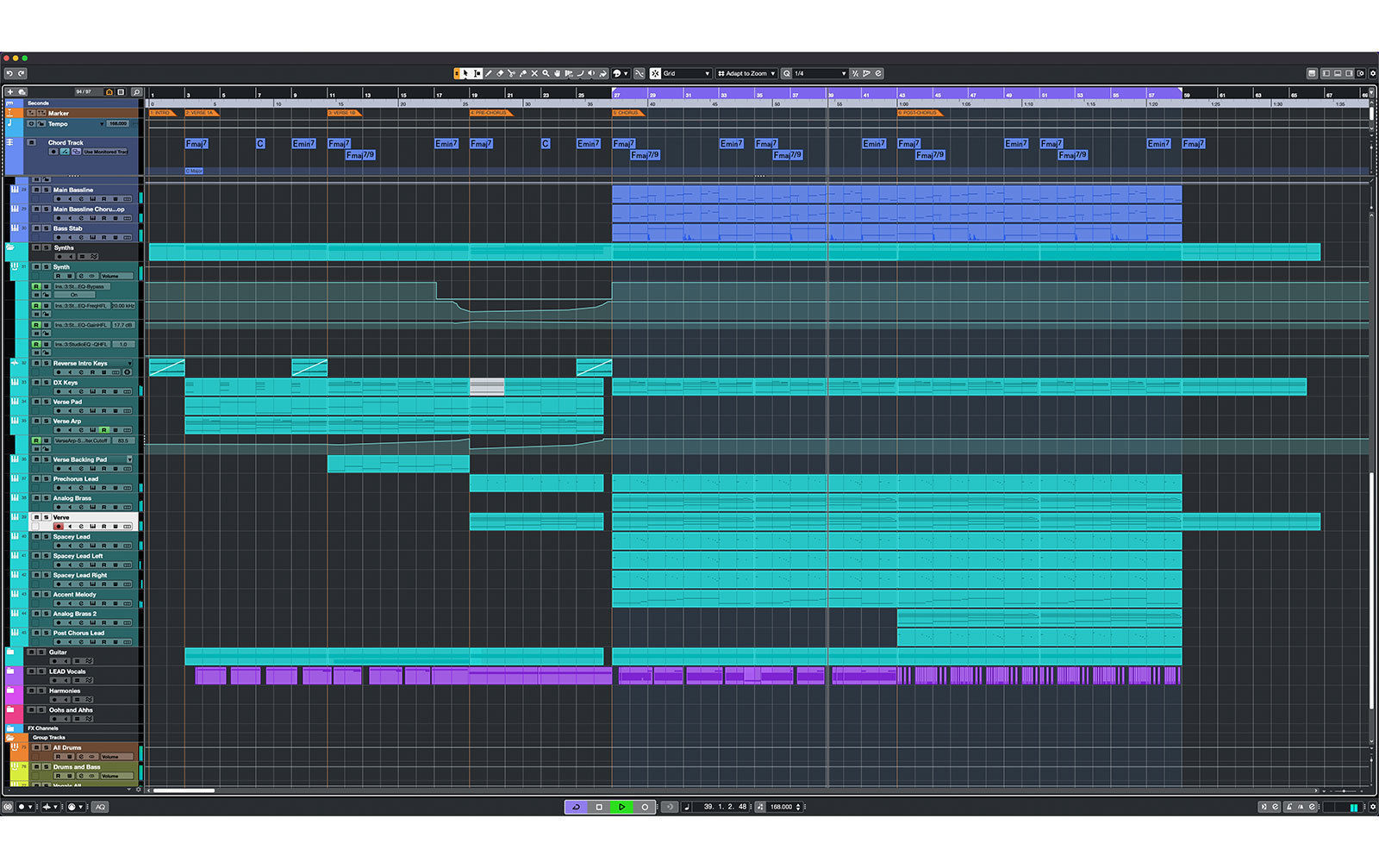Viewport: 1379px width, 868px height.
Task: Click the transport Record button
Action: (644, 807)
